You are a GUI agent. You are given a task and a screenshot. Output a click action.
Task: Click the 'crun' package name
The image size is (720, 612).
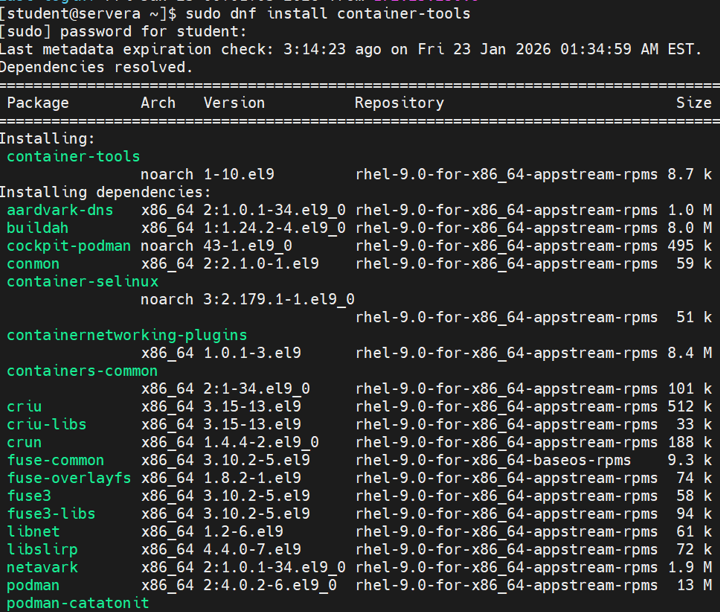(x=24, y=443)
